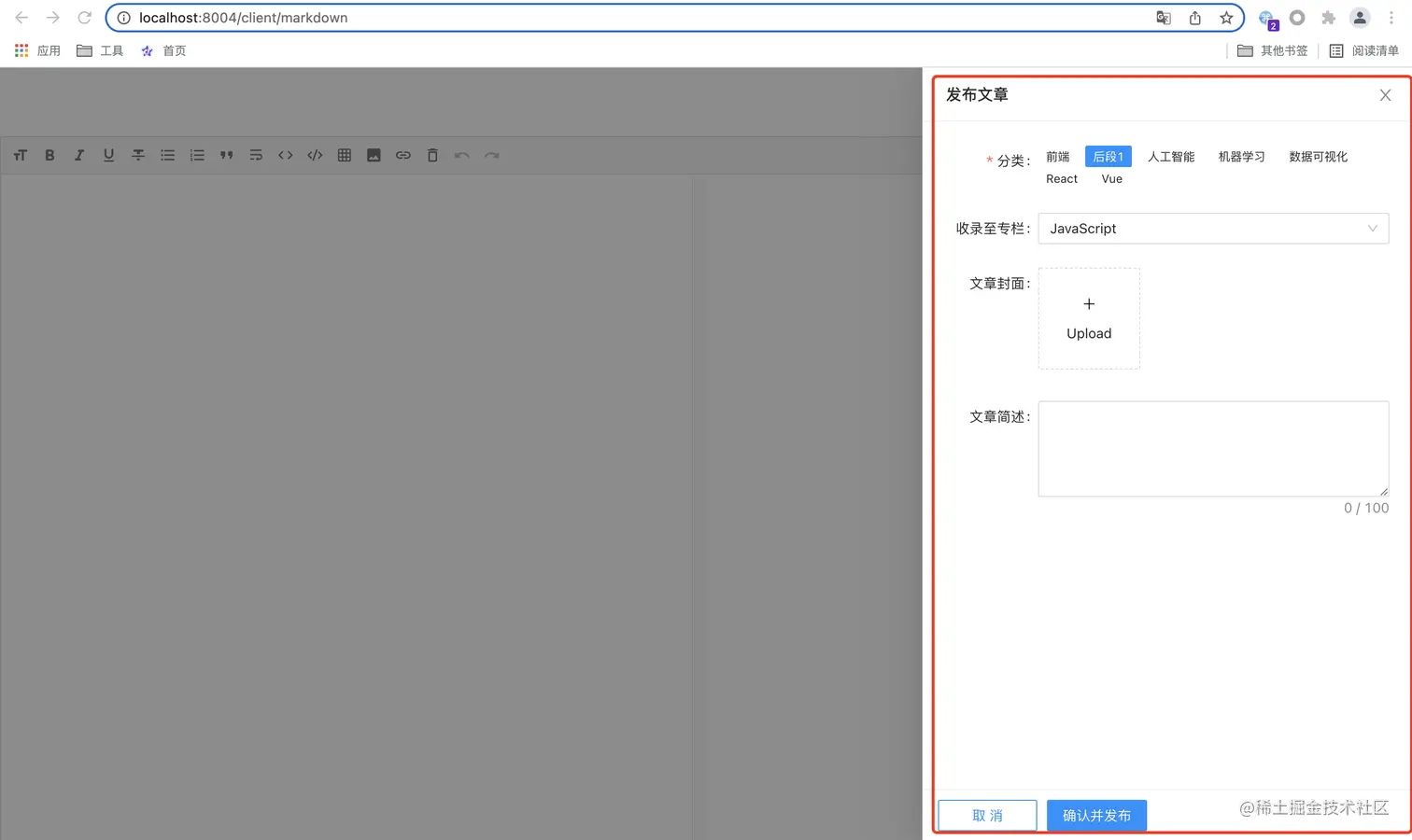Insert inline code with the angle brackets icon
The image size is (1412, 840).
click(286, 155)
